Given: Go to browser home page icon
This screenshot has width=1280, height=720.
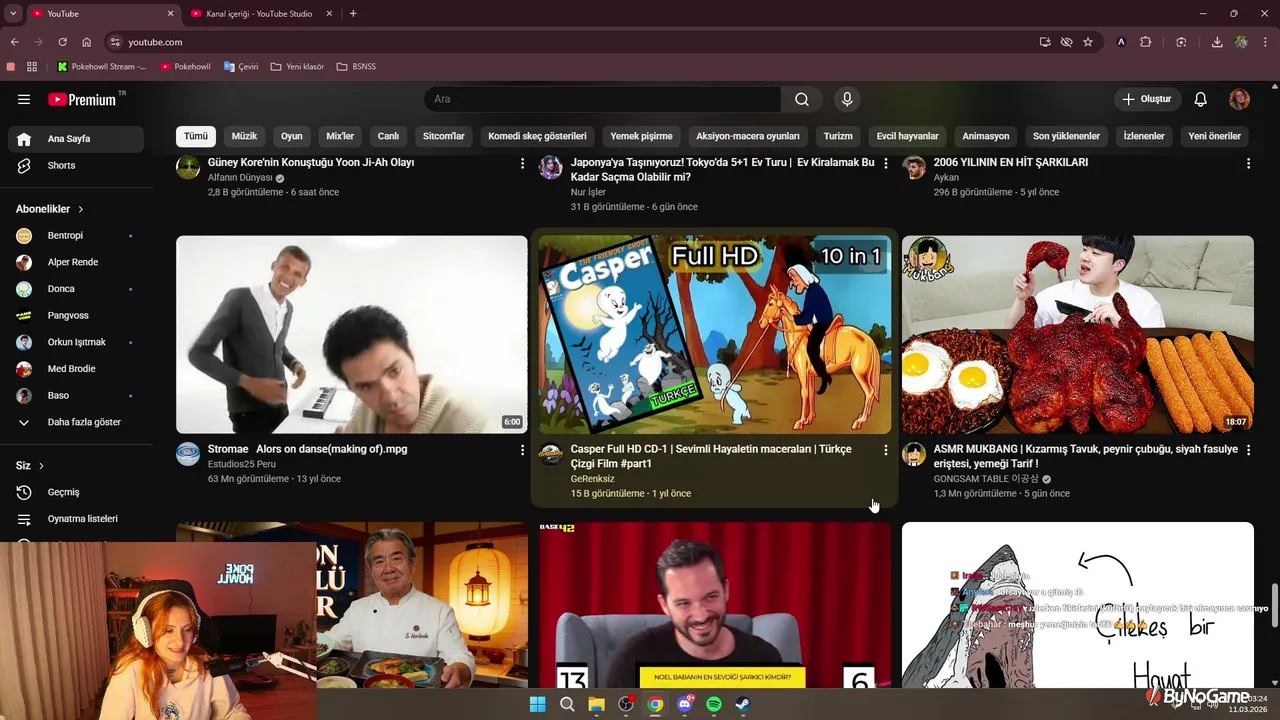Looking at the screenshot, I should click(87, 42).
